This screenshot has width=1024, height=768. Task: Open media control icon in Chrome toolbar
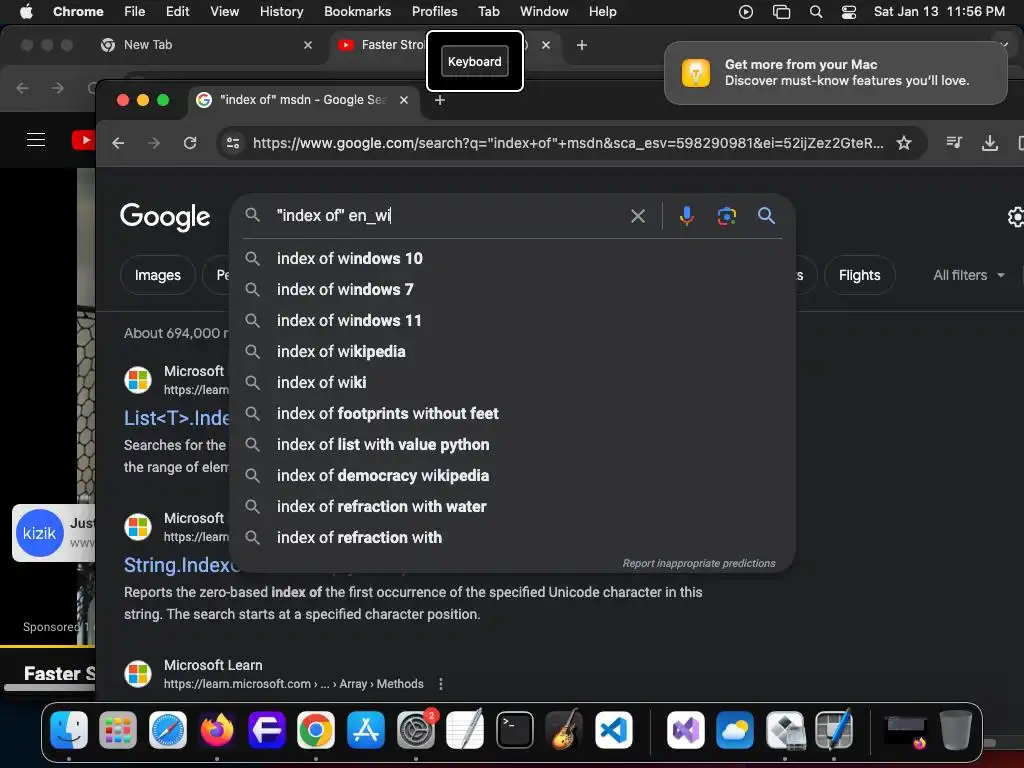pyautogui.click(x=954, y=142)
